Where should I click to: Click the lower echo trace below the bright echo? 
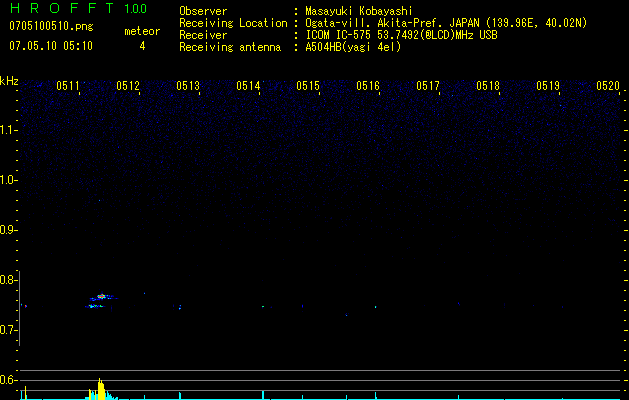94,307
